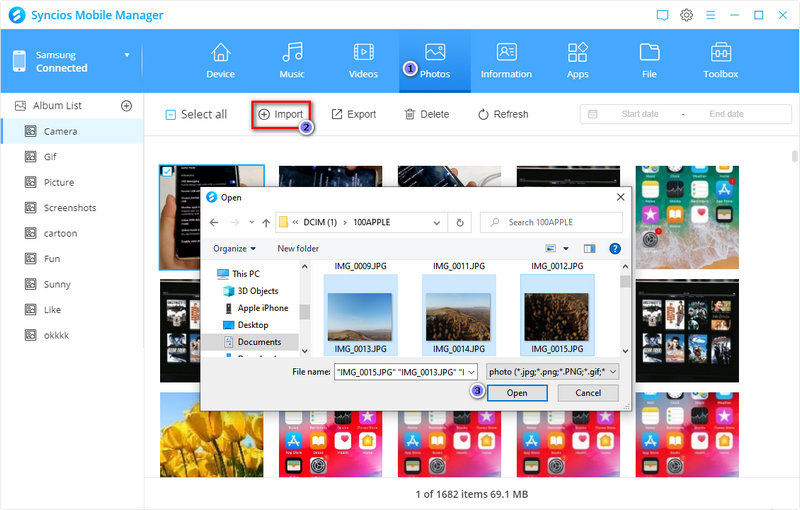Screen dimensions: 800x510
Task: Select the Camera album
Action: 72,131
